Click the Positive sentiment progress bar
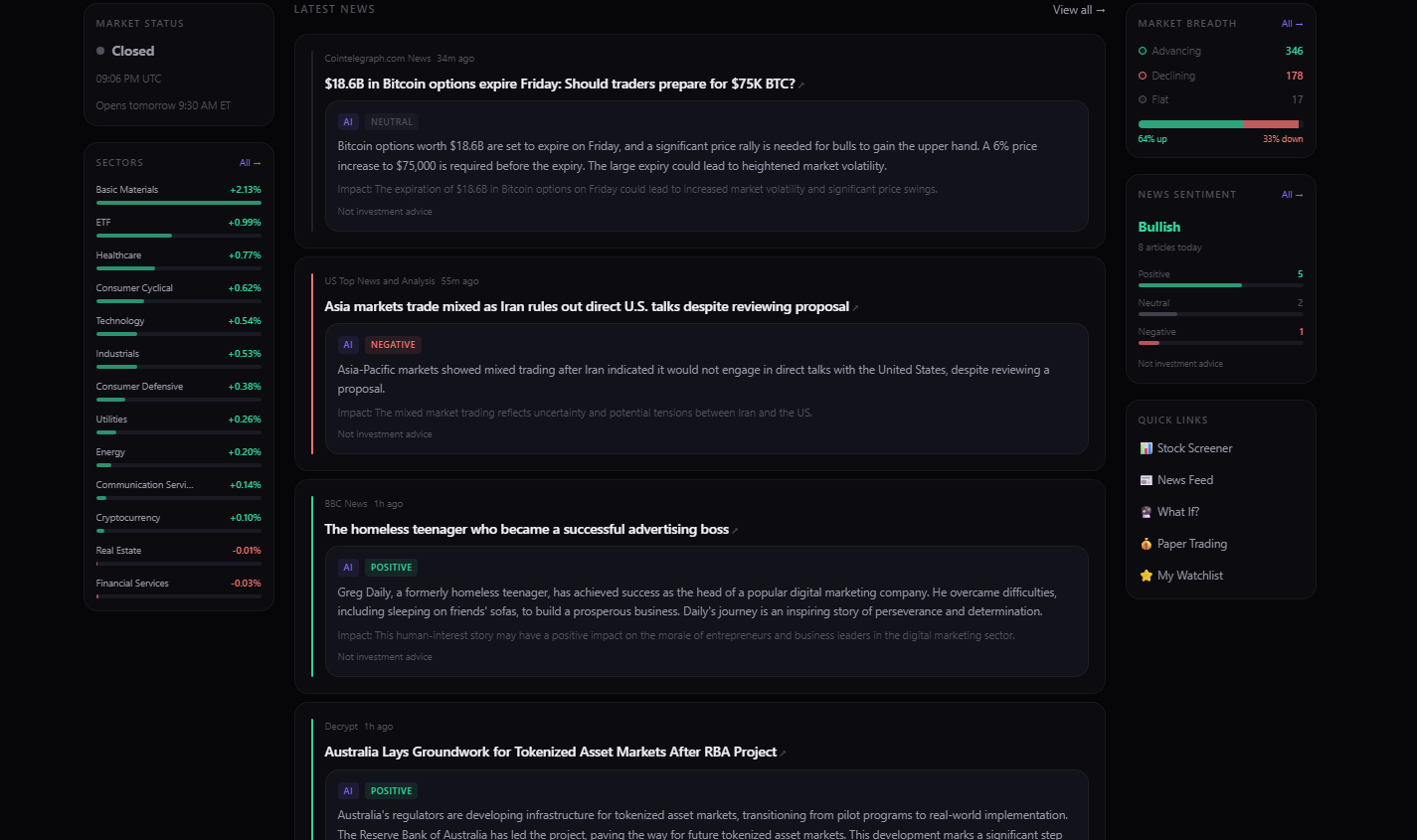Screen dimensions: 1417x840 click(1220, 285)
